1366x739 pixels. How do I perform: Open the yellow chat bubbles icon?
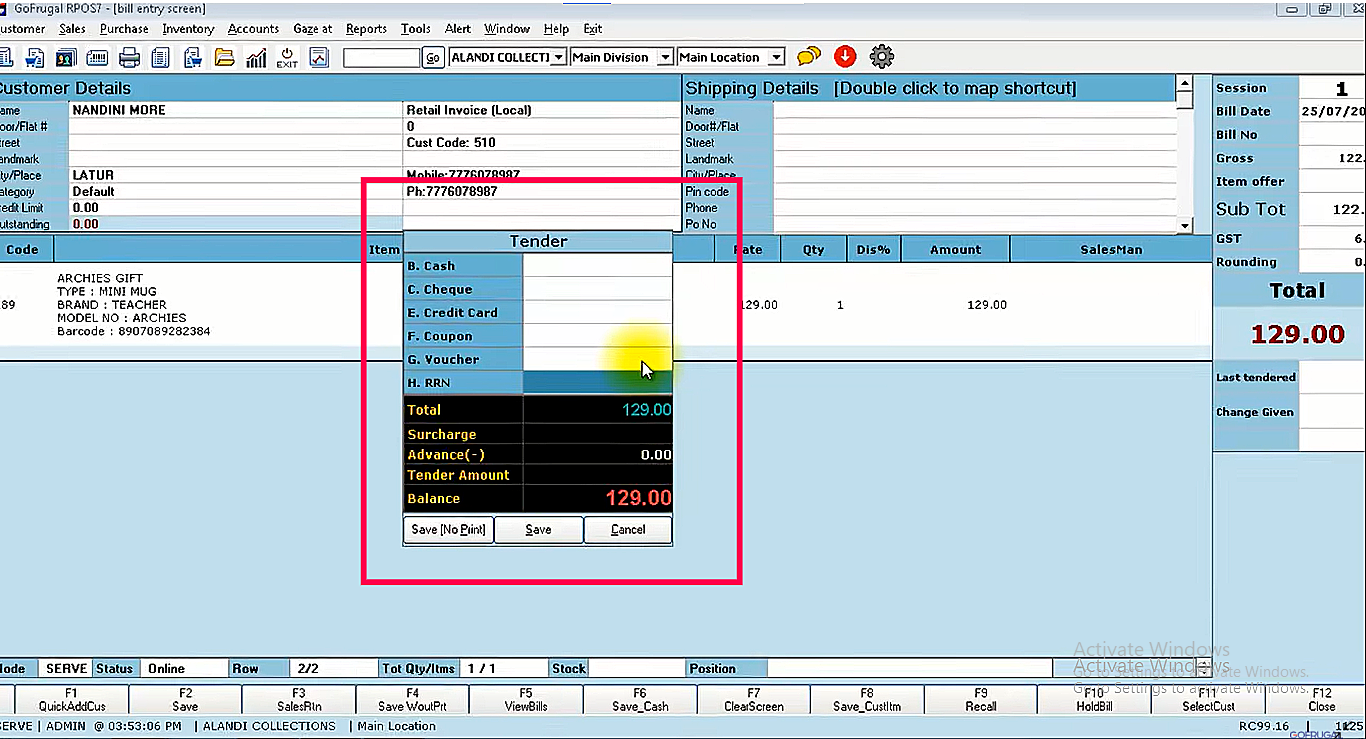click(x=808, y=57)
